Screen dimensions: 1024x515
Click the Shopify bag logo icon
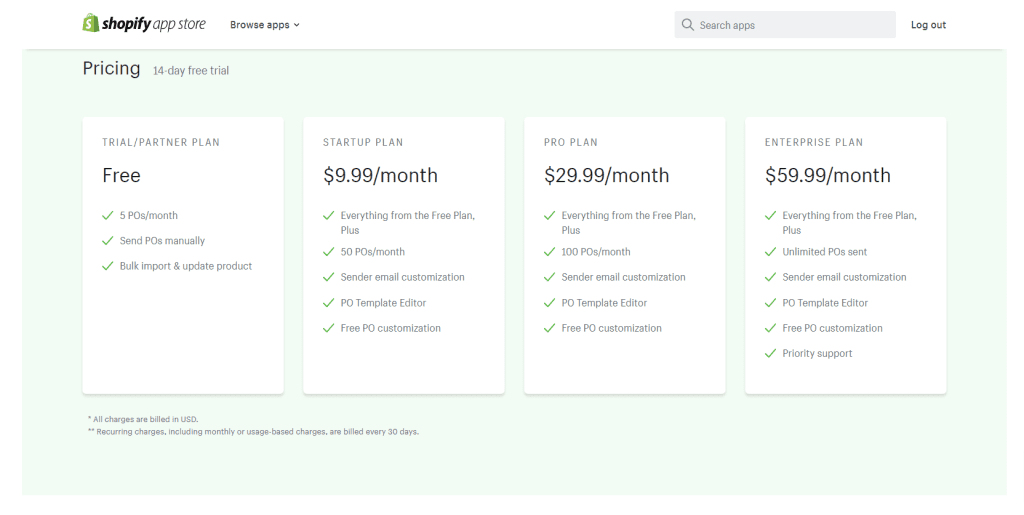[90, 23]
